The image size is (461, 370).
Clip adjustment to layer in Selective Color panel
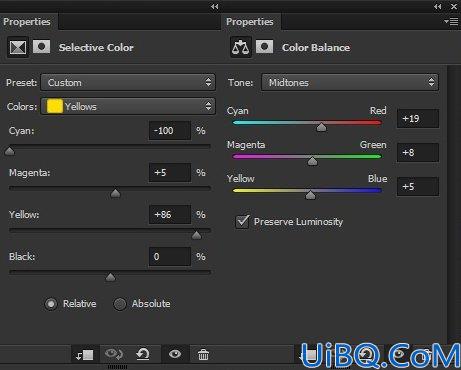(x=85, y=355)
